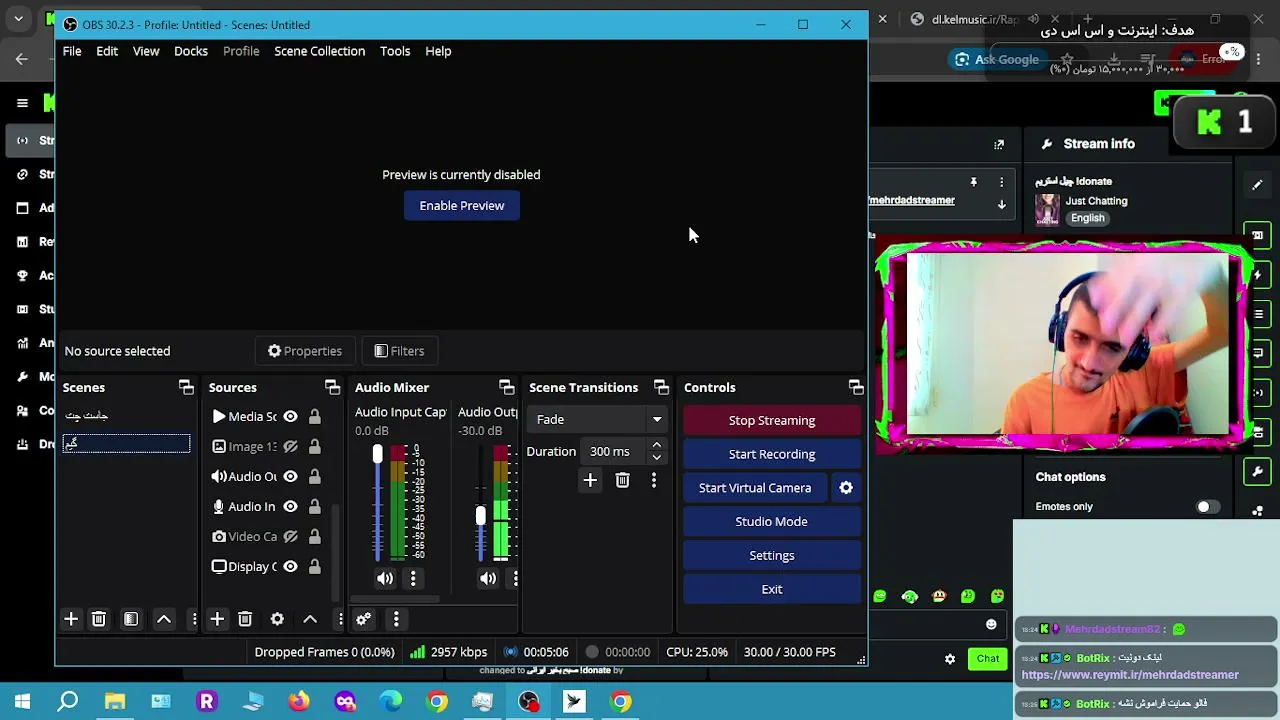The width and height of the screenshot is (1280, 720).
Task: Open Kick chat settings gear icon
Action: [950, 659]
